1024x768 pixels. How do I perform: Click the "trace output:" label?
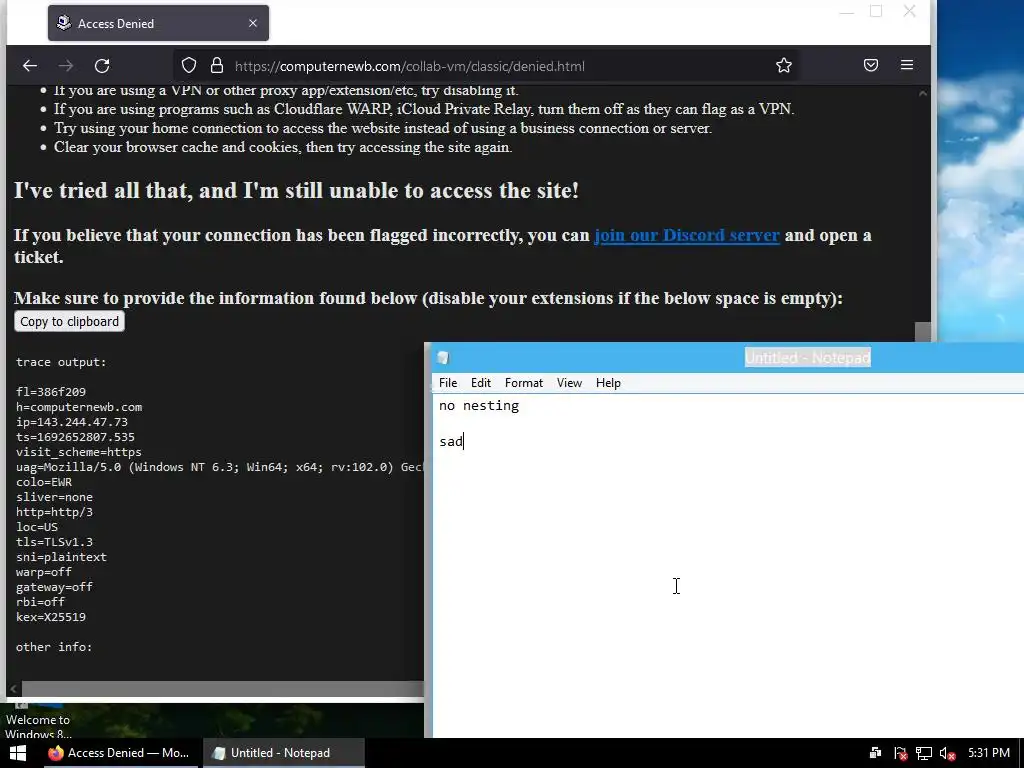click(61, 362)
